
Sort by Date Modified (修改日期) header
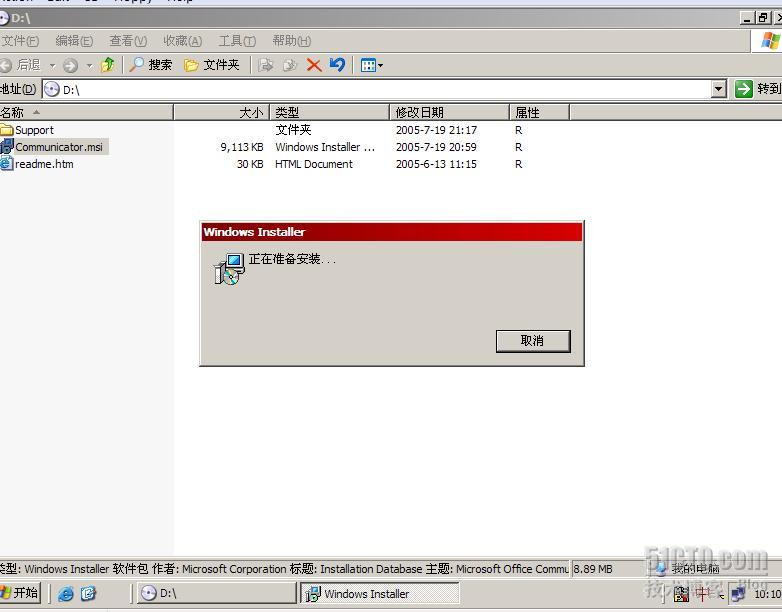(449, 112)
